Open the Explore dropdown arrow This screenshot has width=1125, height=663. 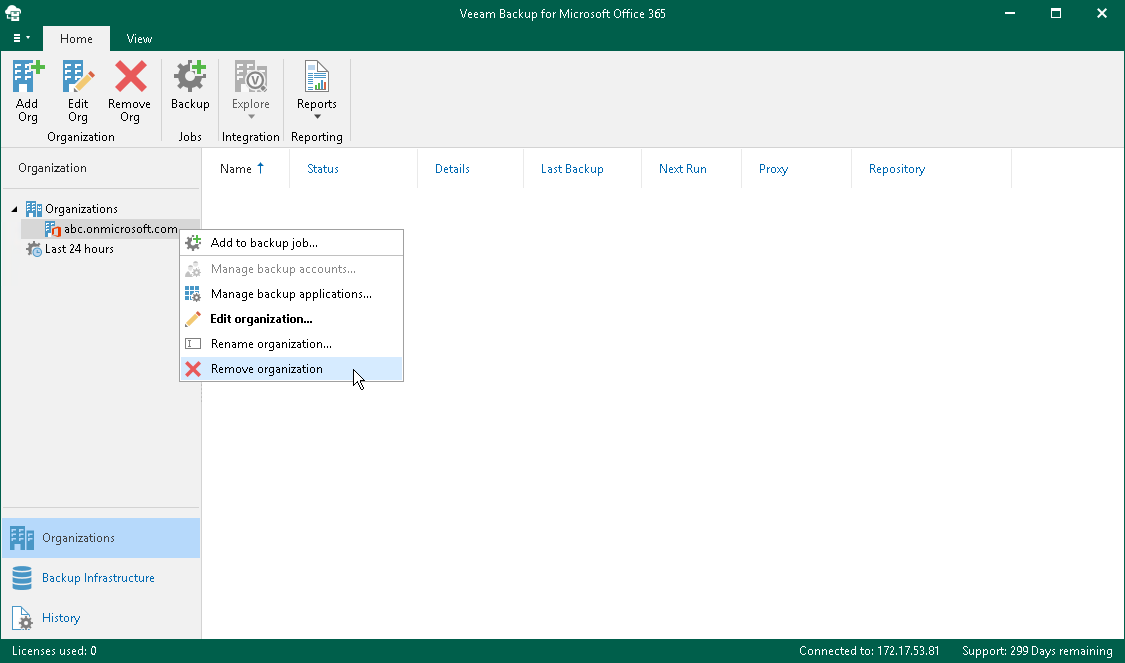250,117
